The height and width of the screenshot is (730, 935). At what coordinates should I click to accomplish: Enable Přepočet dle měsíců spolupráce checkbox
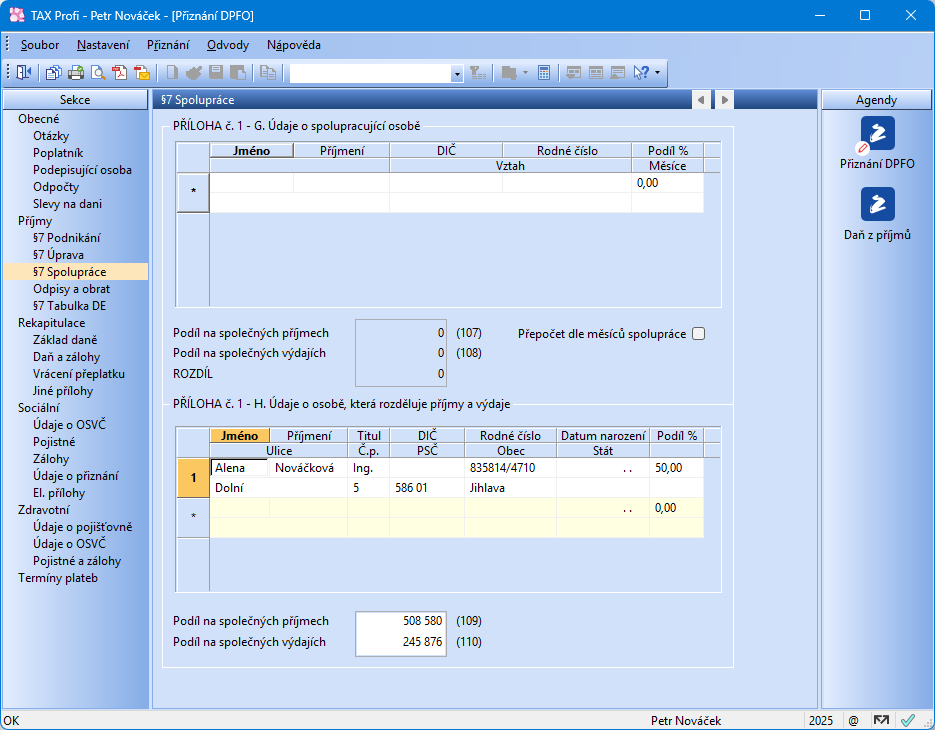(x=699, y=334)
